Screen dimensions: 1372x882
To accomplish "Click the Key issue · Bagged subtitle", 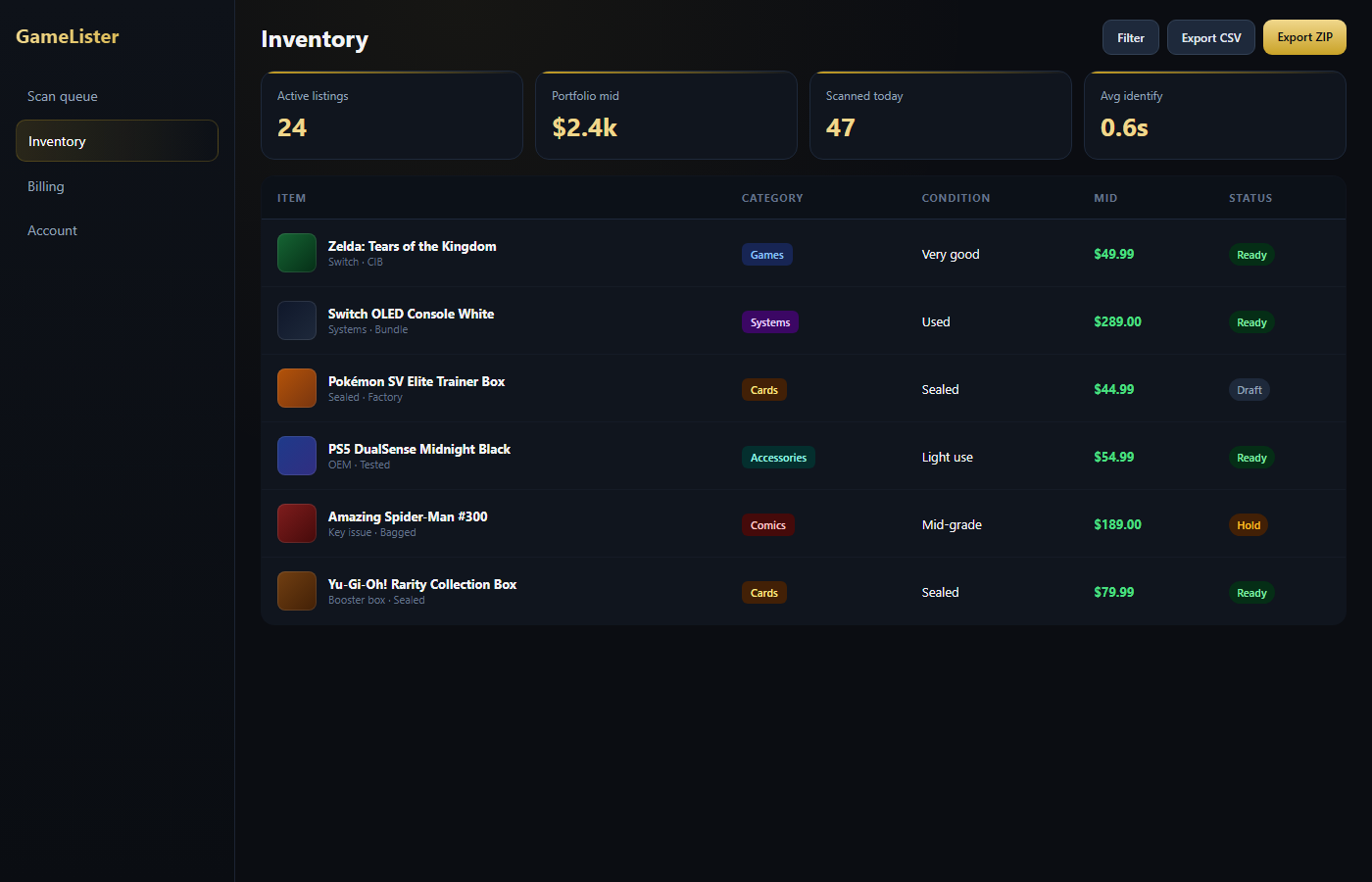I will pos(372,532).
